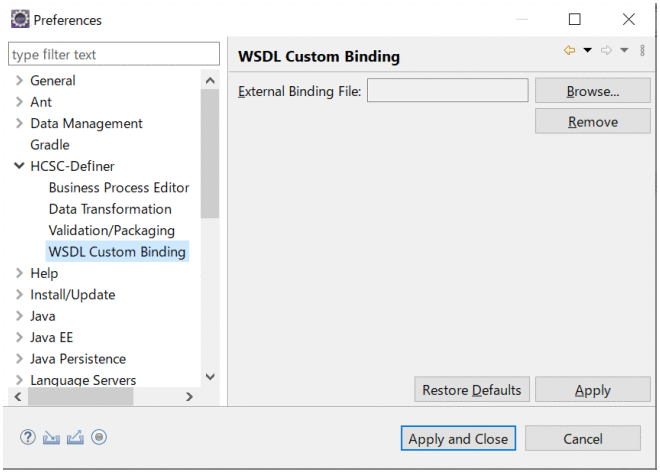Open the forward history dropdown arrow
660x472 pixels.
(x=624, y=51)
